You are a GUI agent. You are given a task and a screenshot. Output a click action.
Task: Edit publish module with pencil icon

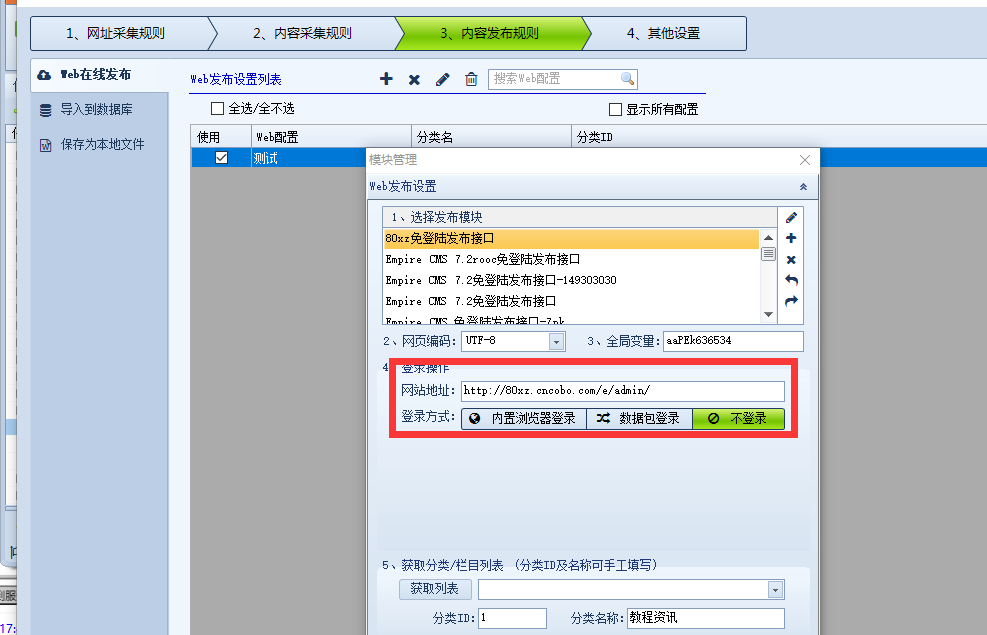point(791,217)
